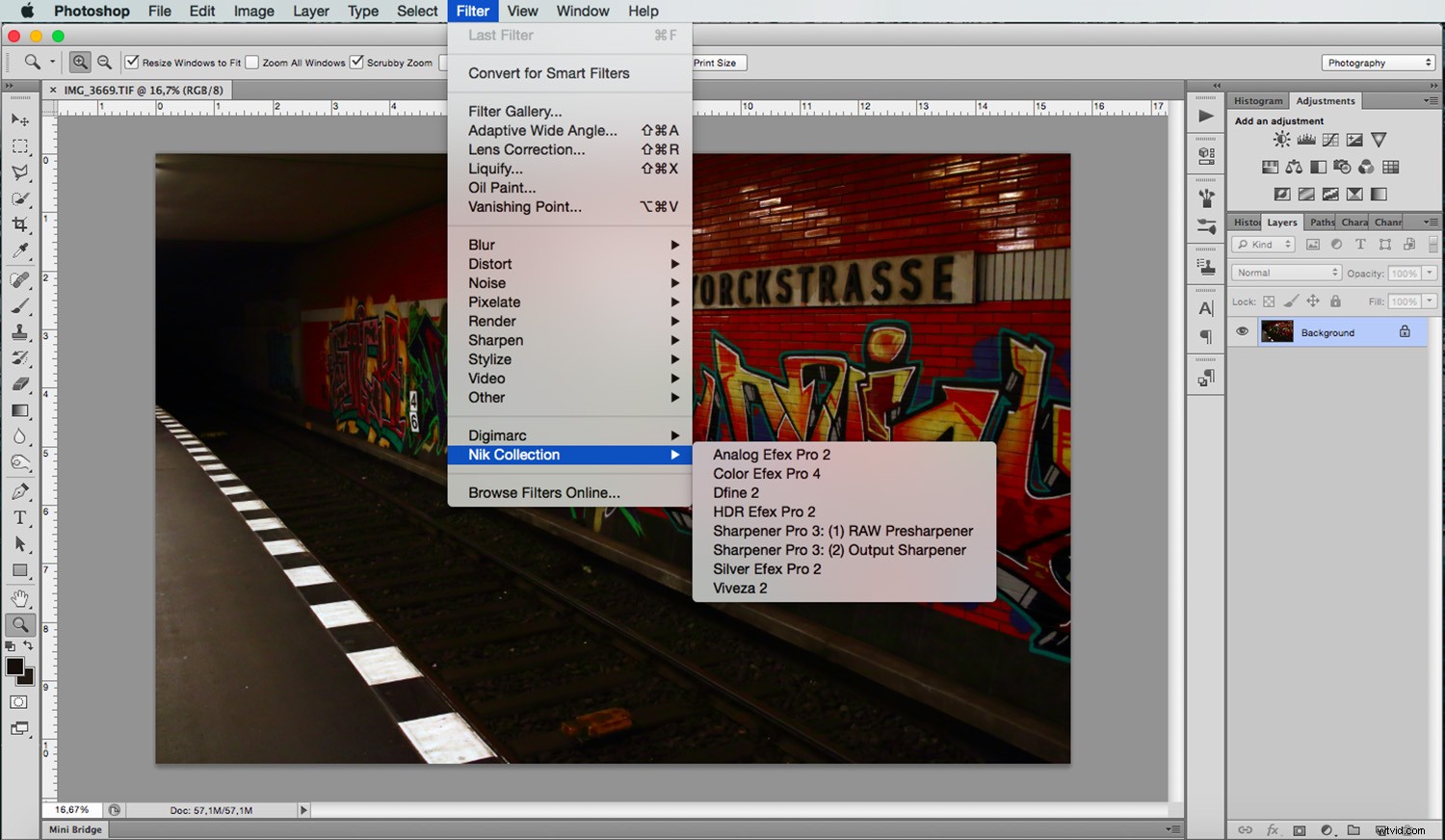
Task: Open the layer blend mode dropdown
Action: click(1285, 272)
